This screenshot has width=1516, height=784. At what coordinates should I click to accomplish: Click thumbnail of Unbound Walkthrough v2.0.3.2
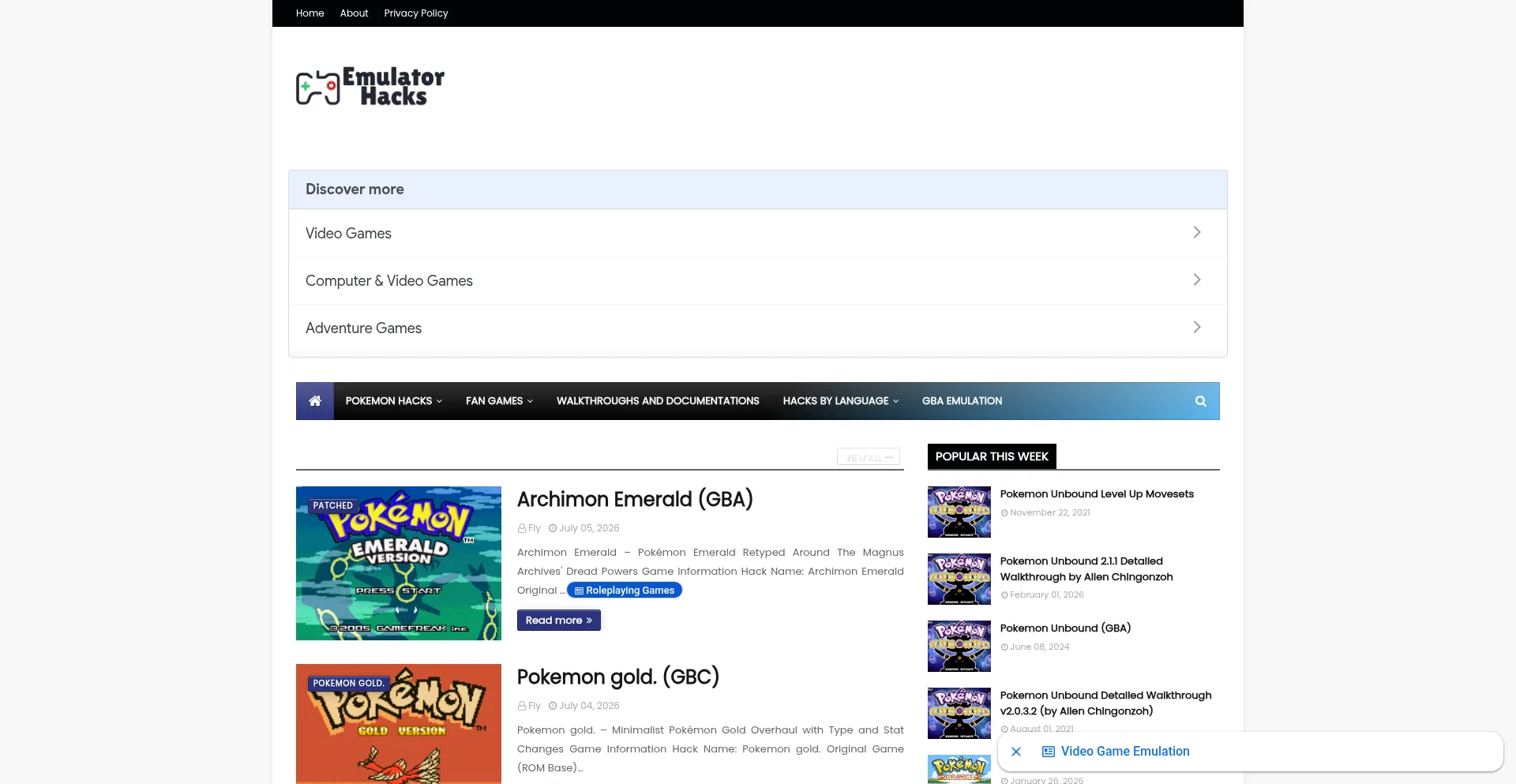[959, 713]
